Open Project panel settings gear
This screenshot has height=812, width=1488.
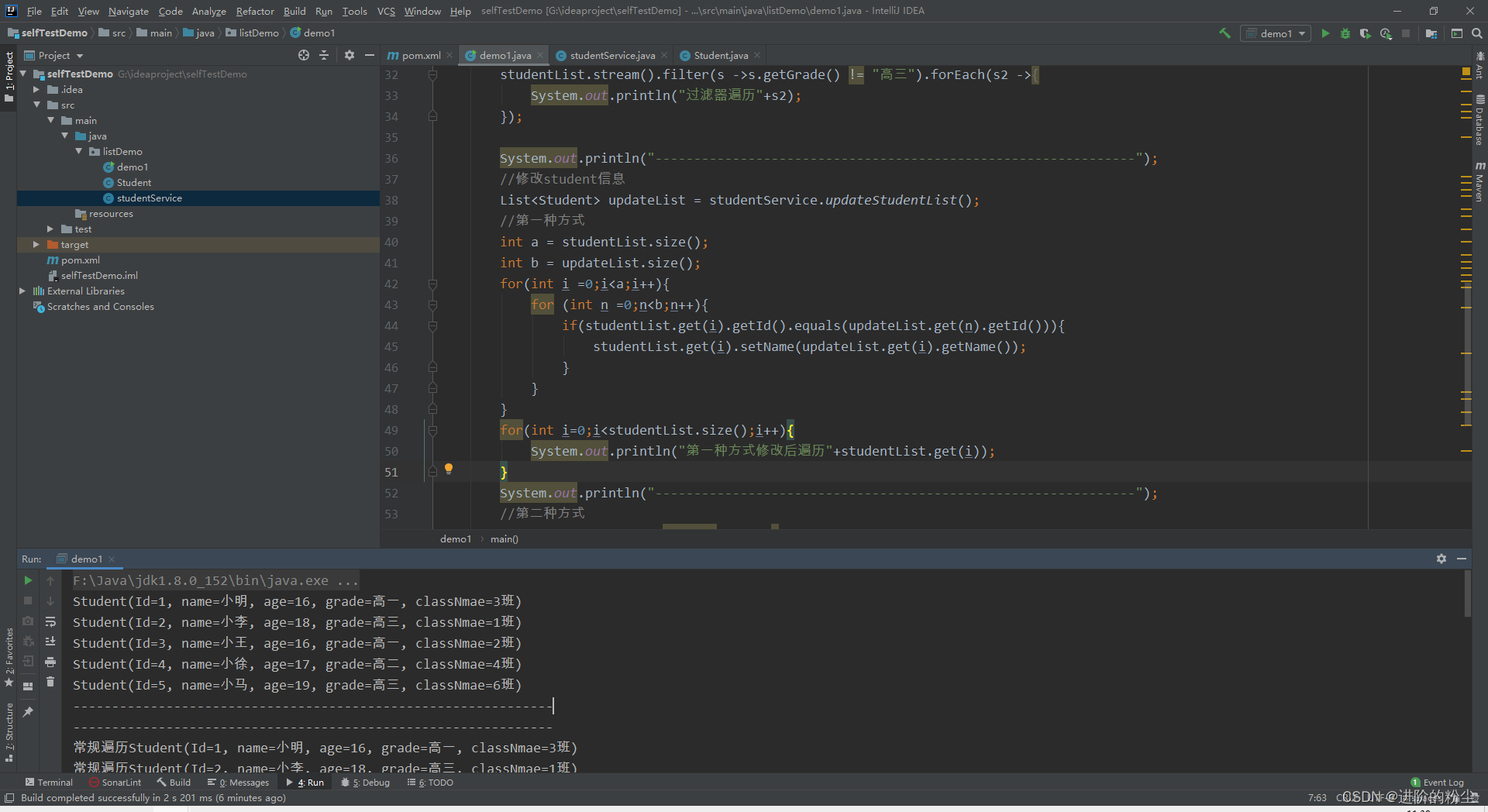tap(350, 55)
